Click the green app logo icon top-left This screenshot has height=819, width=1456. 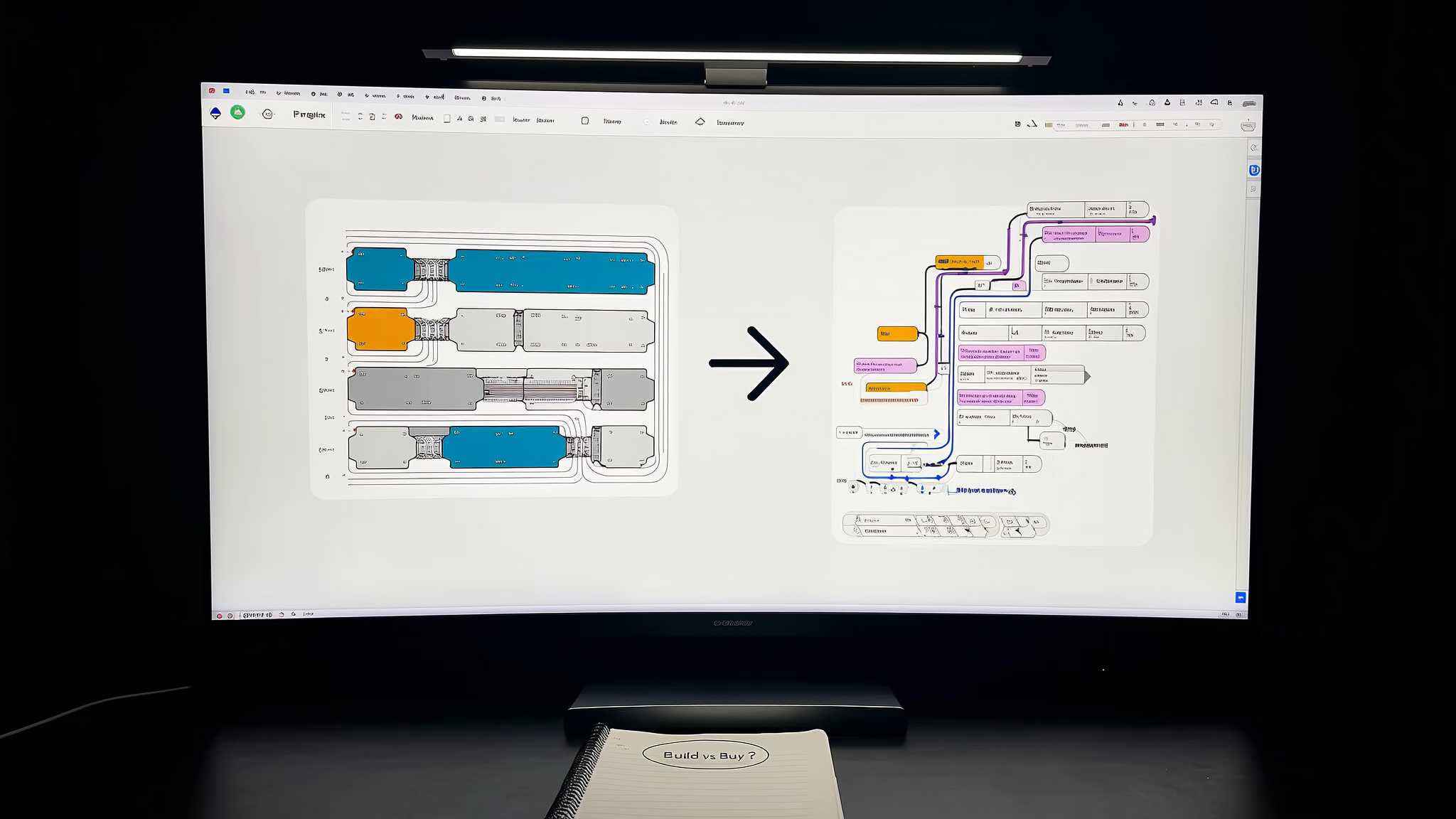(237, 113)
